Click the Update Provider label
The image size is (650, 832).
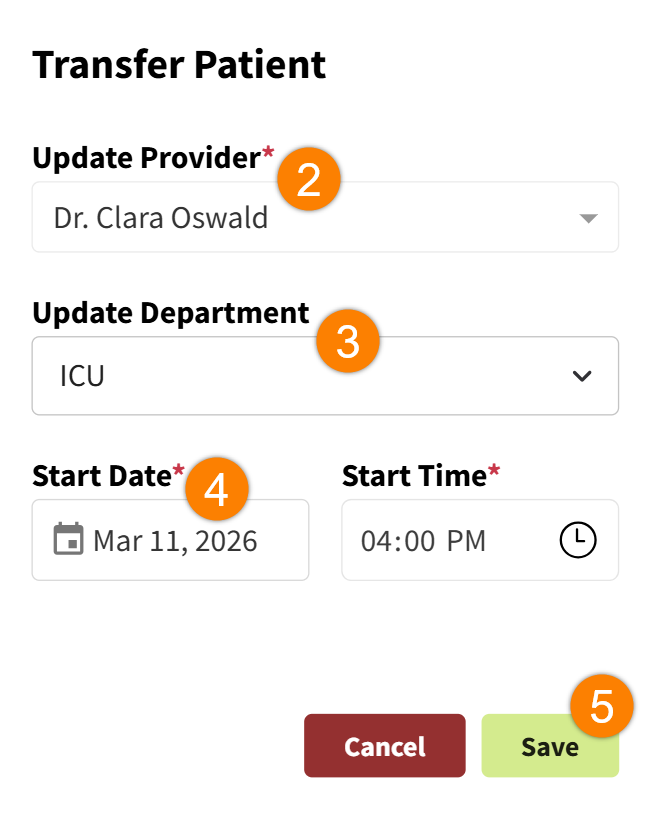(x=146, y=158)
